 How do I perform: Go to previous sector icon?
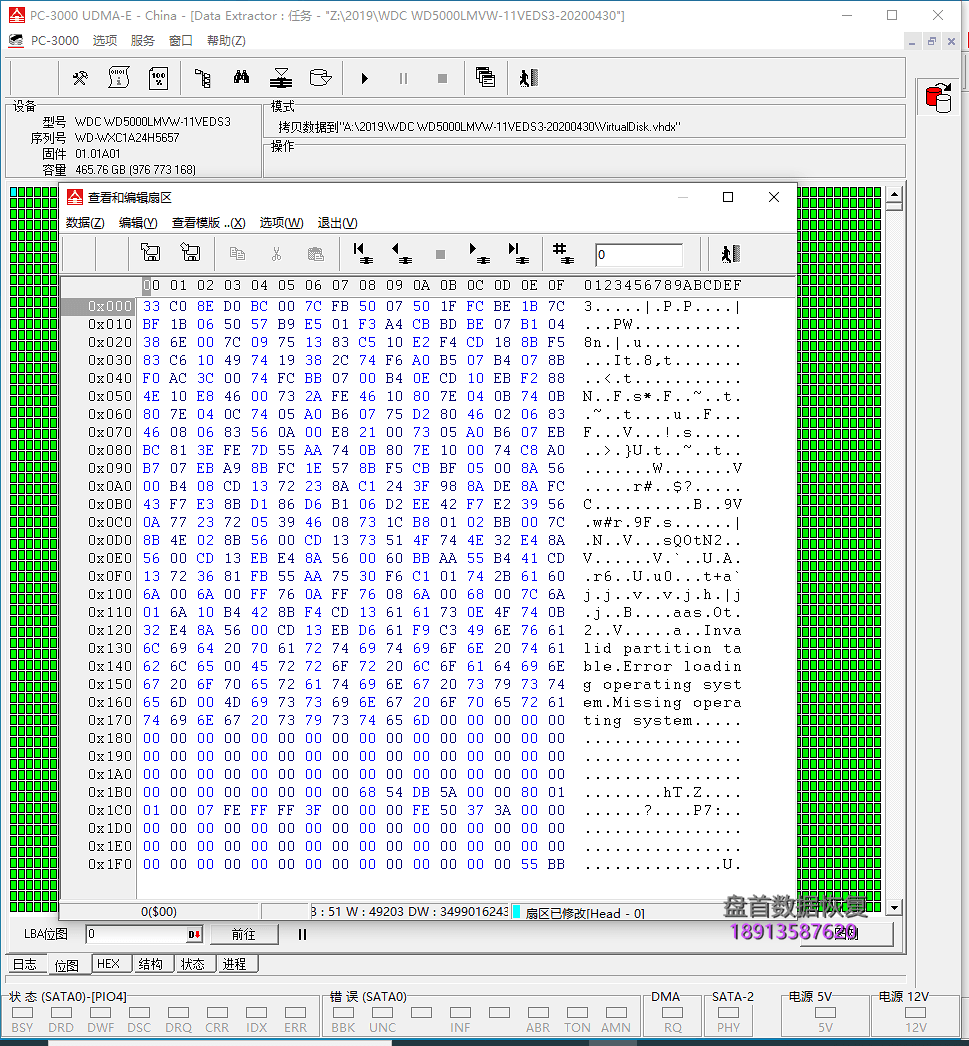pyautogui.click(x=401, y=253)
